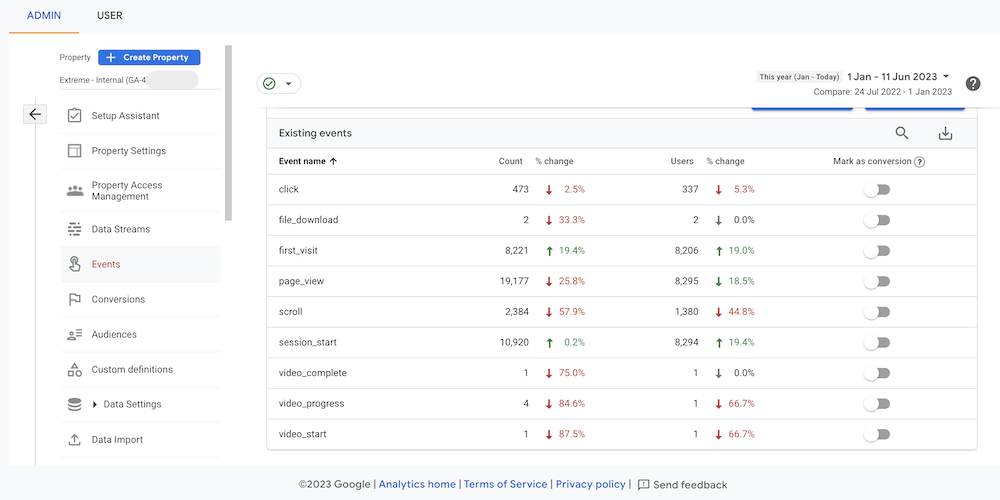Click the download events icon

pos(945,133)
